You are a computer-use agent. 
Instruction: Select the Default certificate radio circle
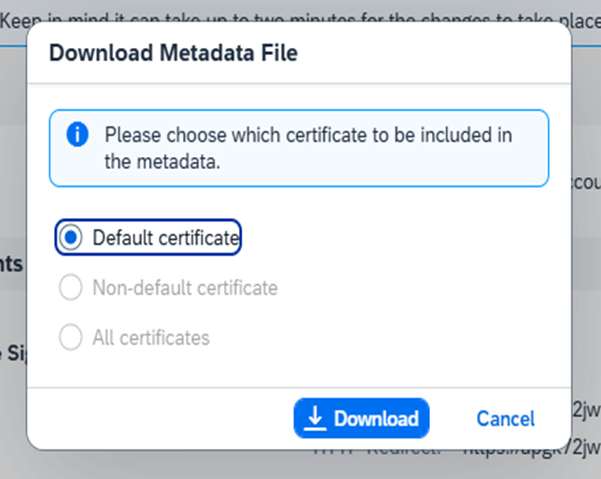tap(70, 238)
